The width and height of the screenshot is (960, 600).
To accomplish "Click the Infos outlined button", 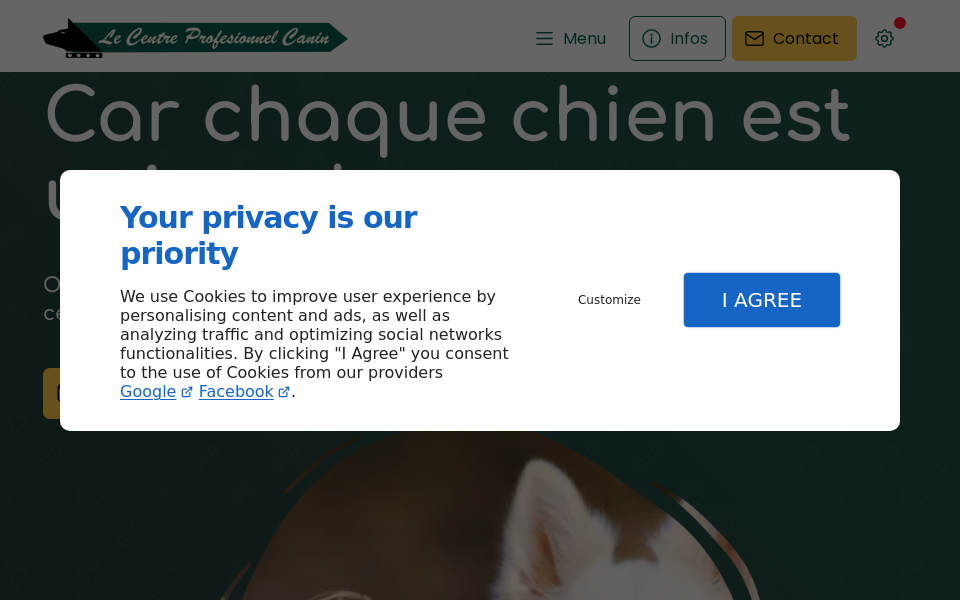I will 677,38.
